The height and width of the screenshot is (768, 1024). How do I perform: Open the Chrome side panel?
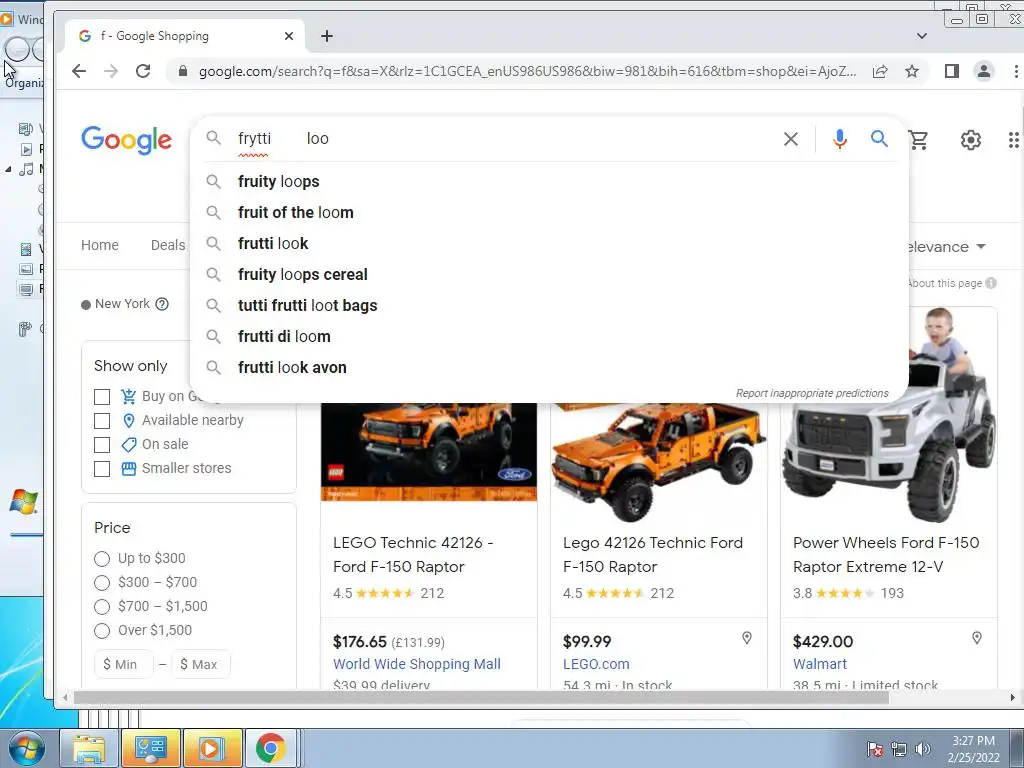pyautogui.click(x=952, y=71)
